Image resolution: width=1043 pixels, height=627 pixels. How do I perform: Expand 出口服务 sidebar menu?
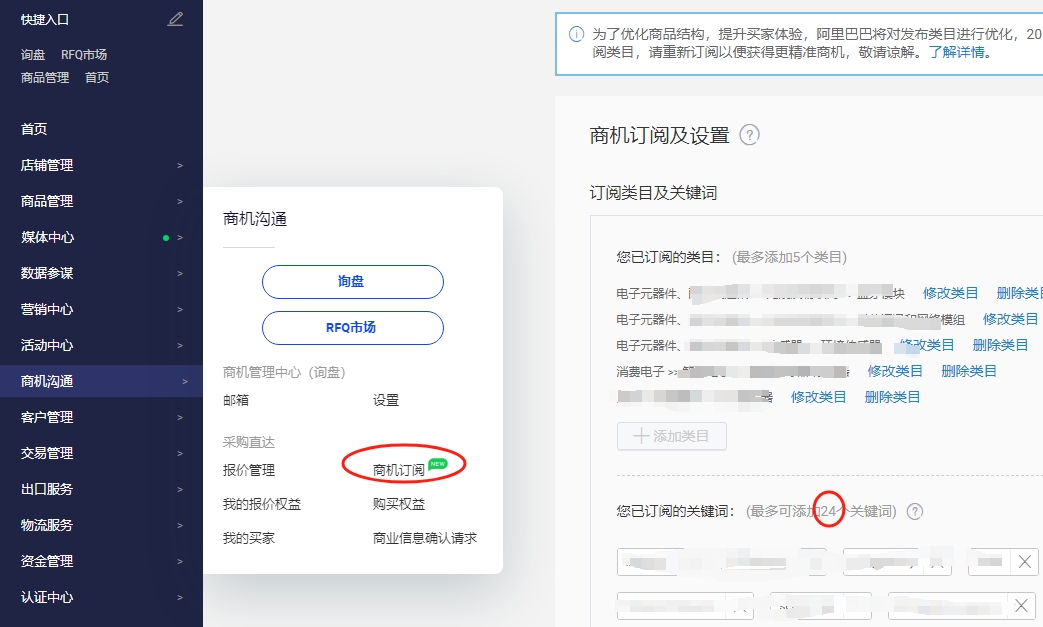point(101,489)
